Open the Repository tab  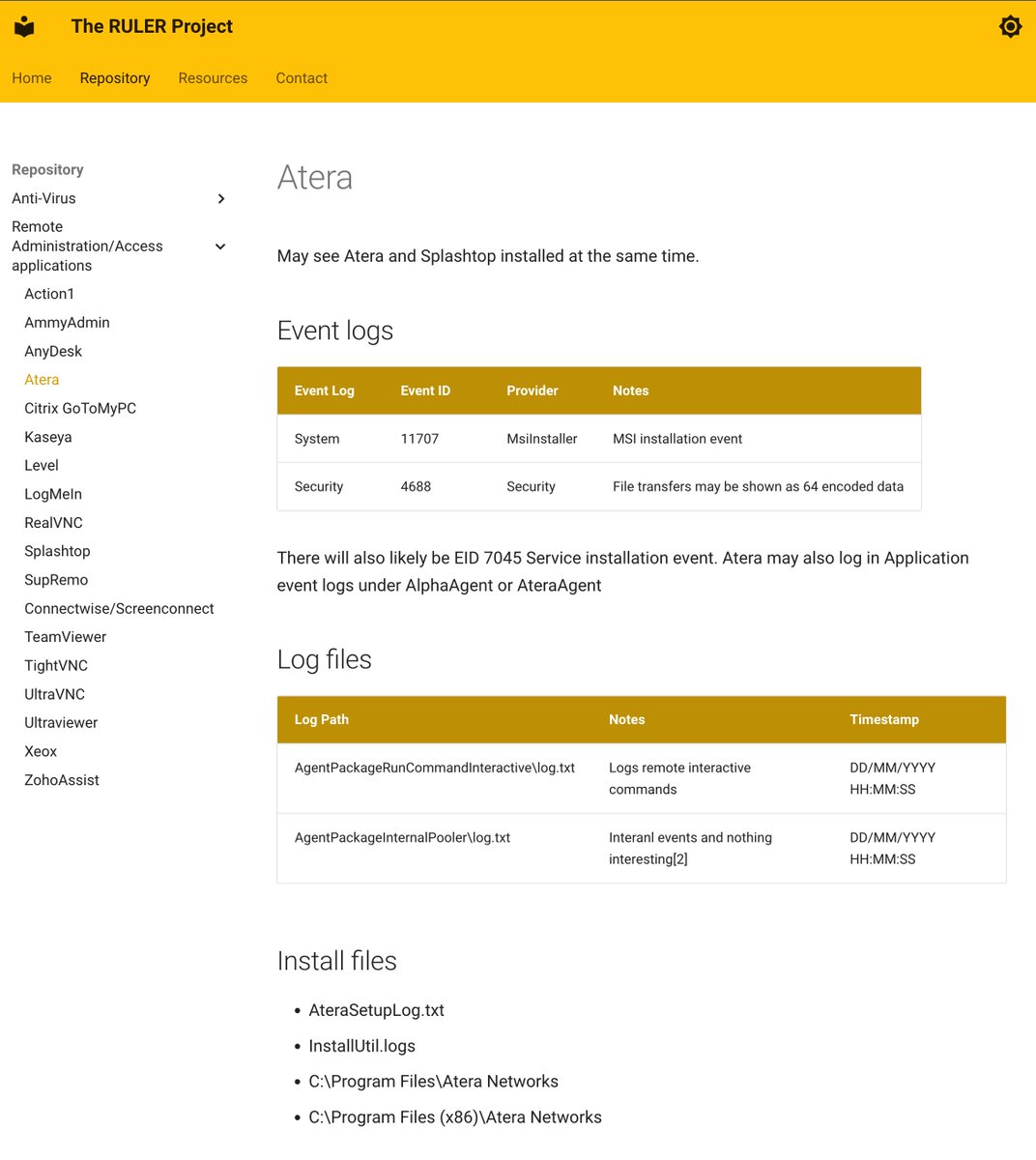pos(115,78)
